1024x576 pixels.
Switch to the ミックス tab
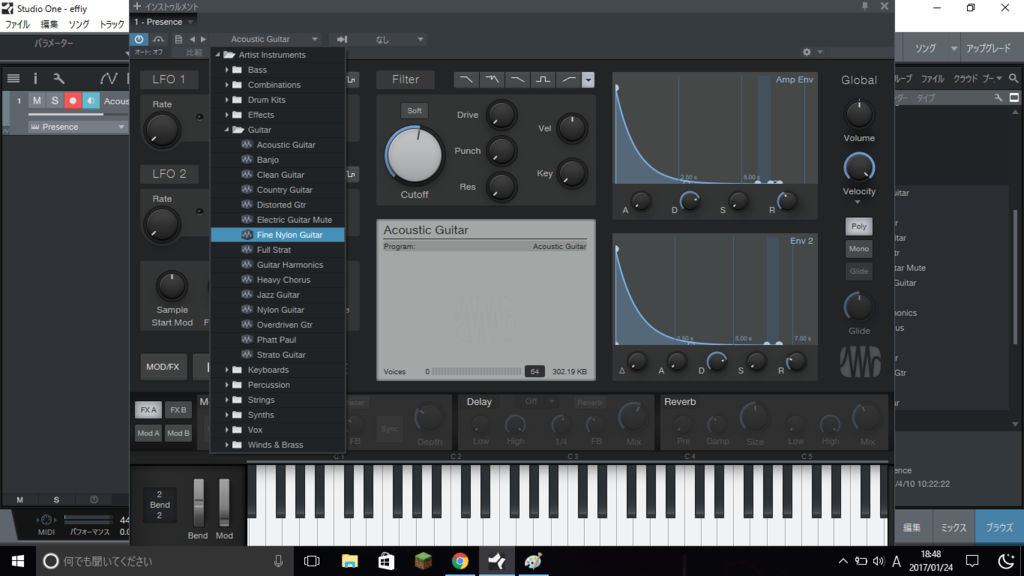953,527
